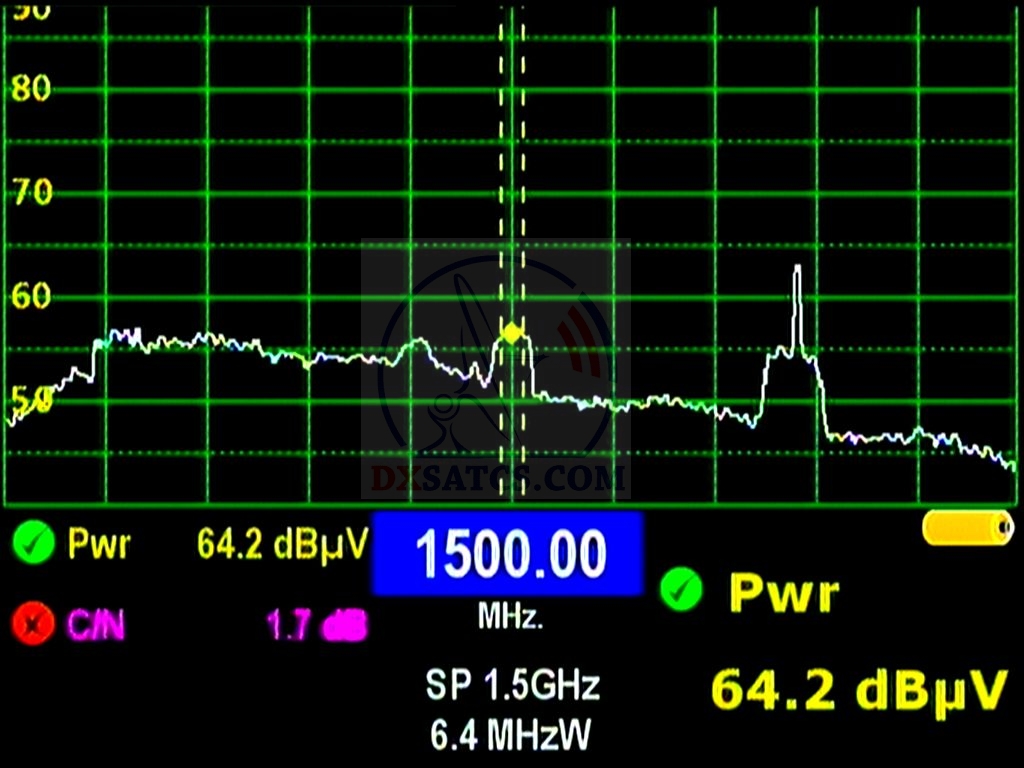Click the red X icon beside C/N

[x=33, y=625]
